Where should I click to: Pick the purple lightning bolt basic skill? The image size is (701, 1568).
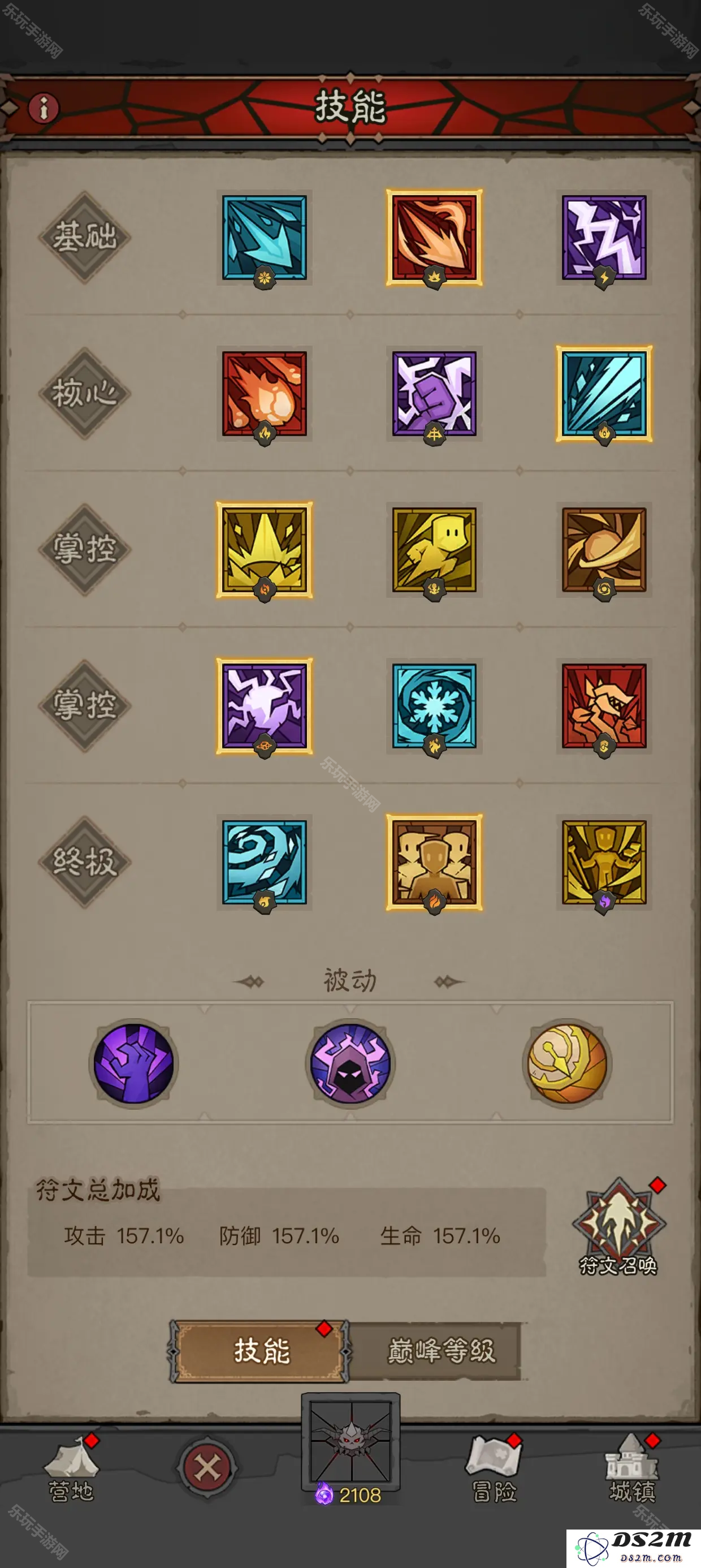(x=604, y=238)
